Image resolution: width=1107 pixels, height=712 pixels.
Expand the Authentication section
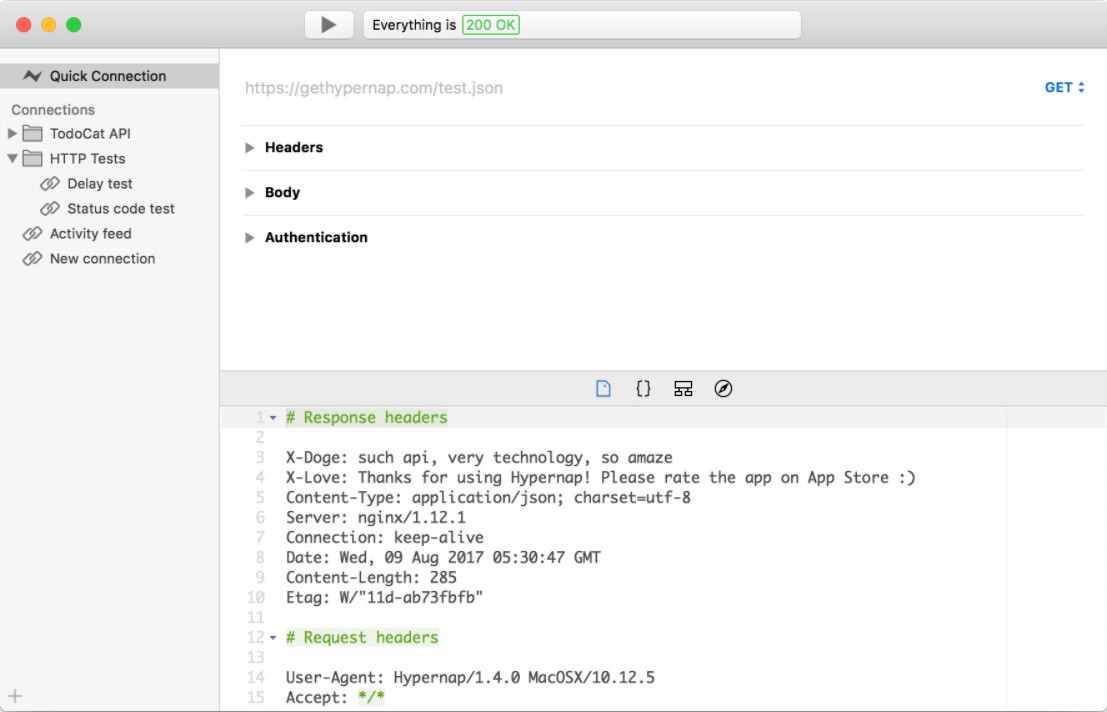(249, 238)
